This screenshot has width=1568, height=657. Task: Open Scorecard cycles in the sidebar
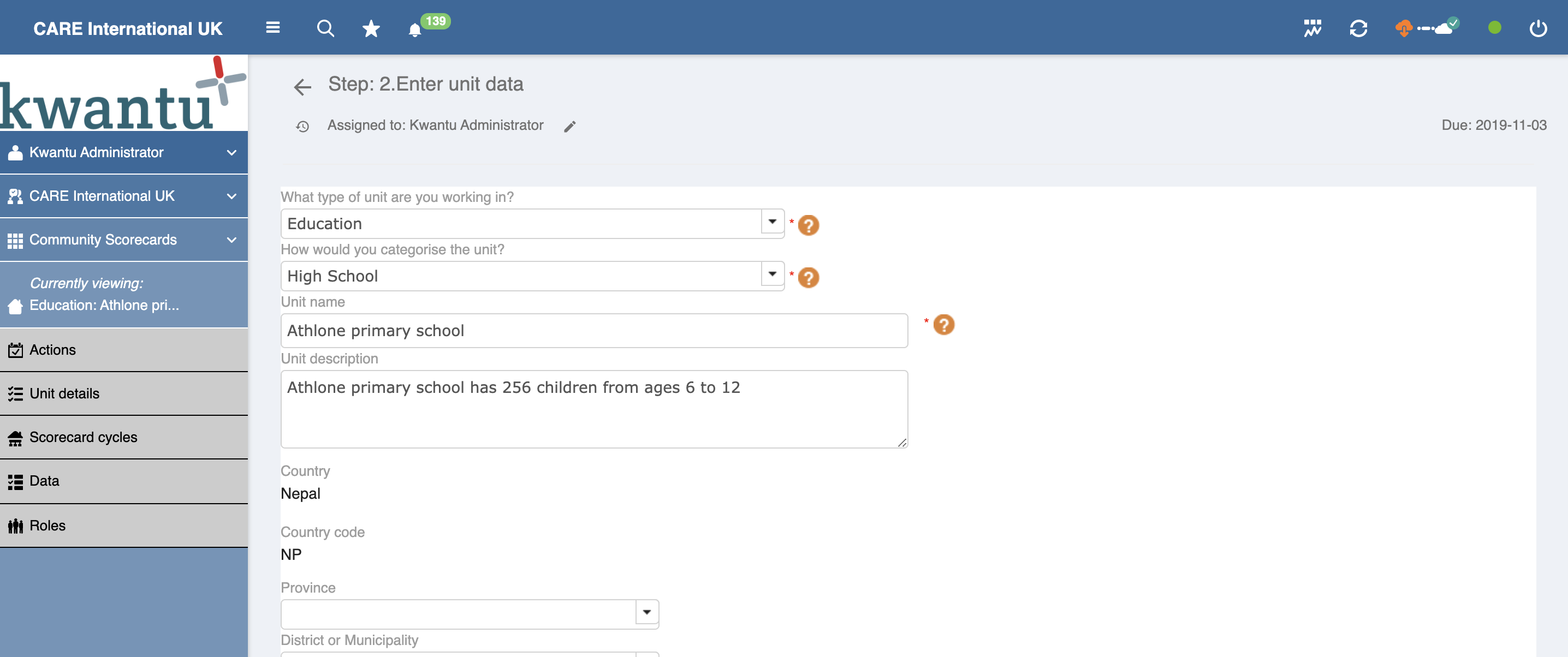coord(83,438)
